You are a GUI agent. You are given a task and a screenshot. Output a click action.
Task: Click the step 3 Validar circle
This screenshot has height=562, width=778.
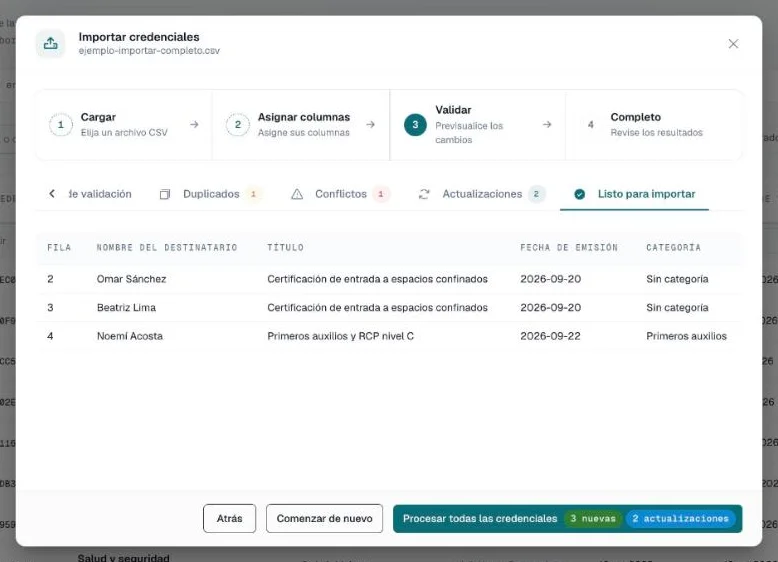coord(415,125)
